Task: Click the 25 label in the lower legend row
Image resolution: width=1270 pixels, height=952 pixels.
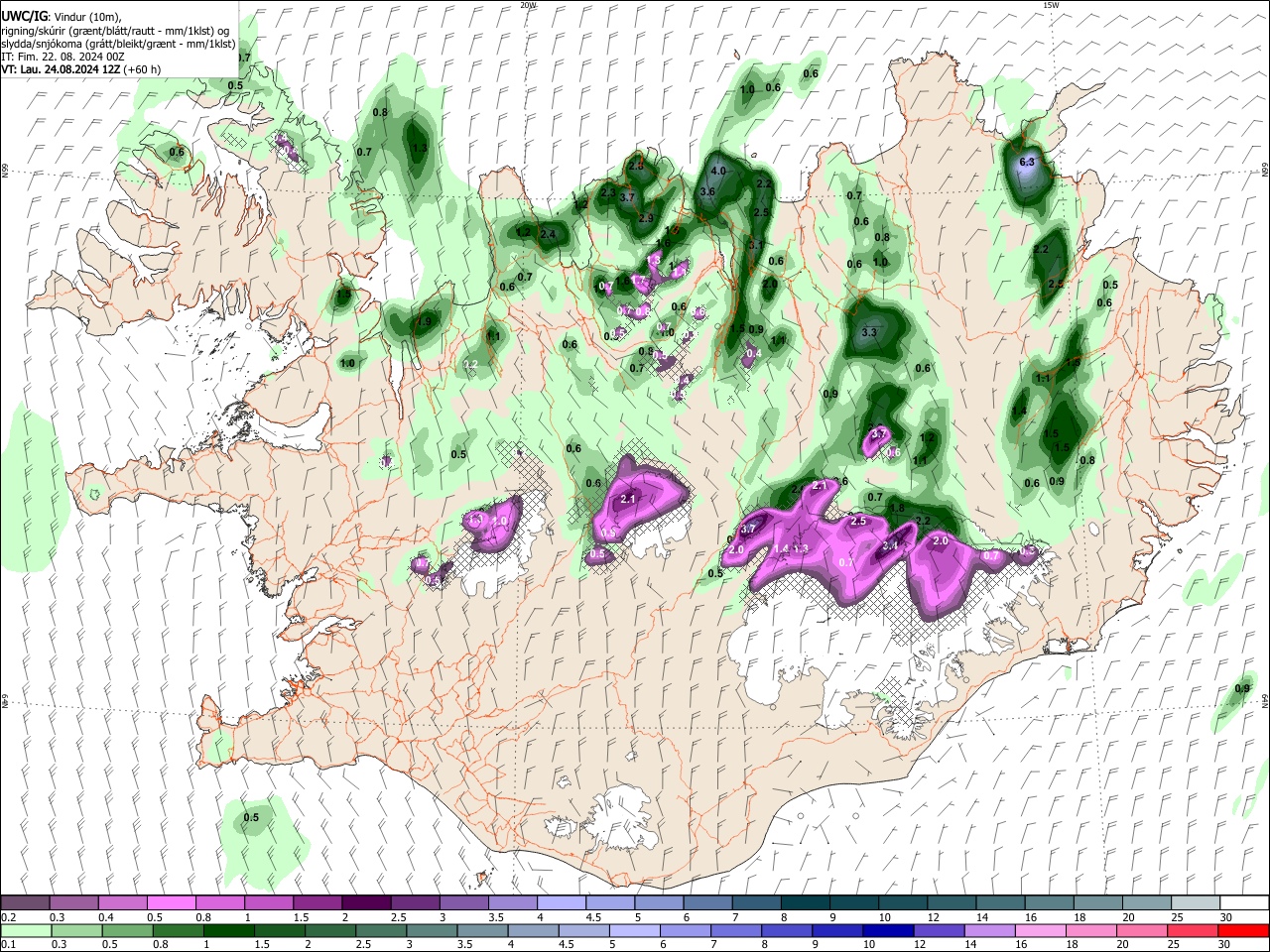Action: click(1173, 944)
